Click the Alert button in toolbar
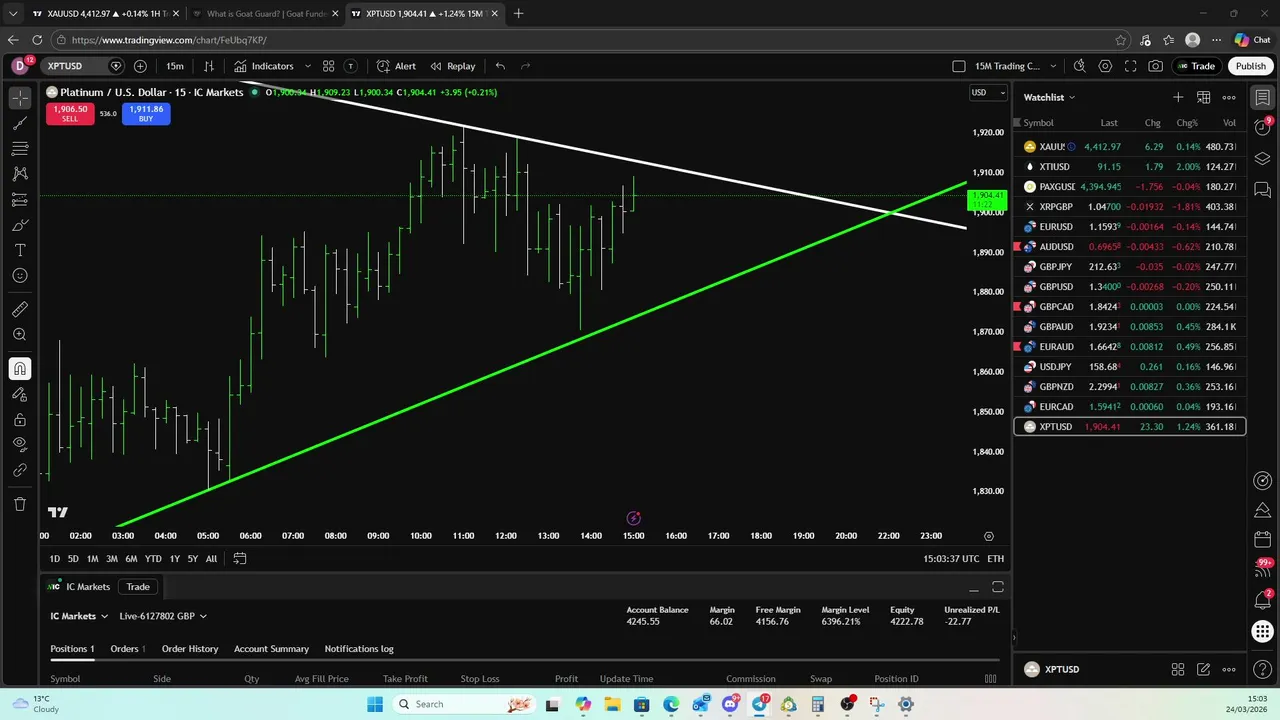This screenshot has width=1280, height=720. pyautogui.click(x=397, y=66)
